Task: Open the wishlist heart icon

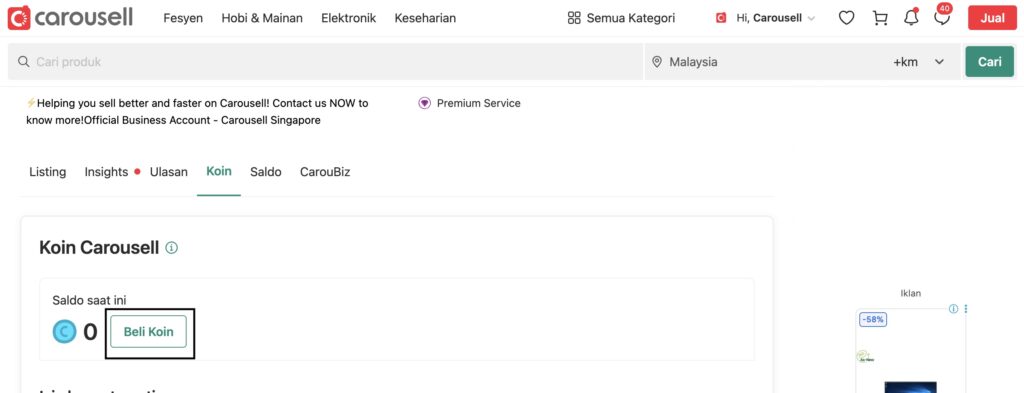Action: [x=846, y=18]
